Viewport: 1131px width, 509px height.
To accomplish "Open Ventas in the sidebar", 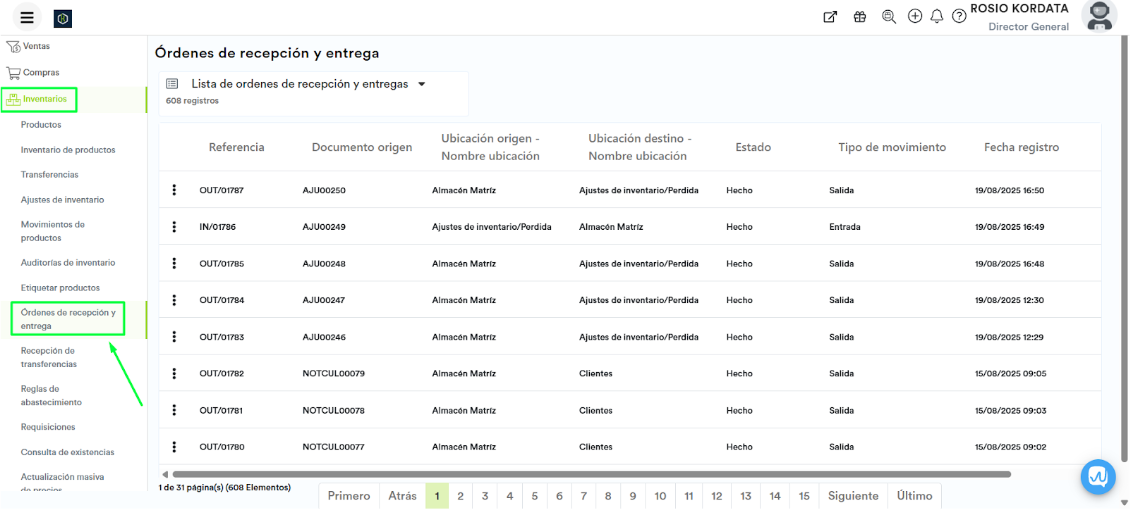I will pyautogui.click(x=36, y=46).
